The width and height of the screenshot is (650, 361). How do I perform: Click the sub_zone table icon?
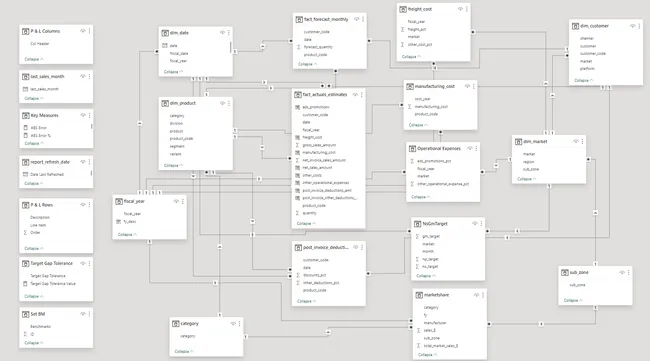[565, 273]
